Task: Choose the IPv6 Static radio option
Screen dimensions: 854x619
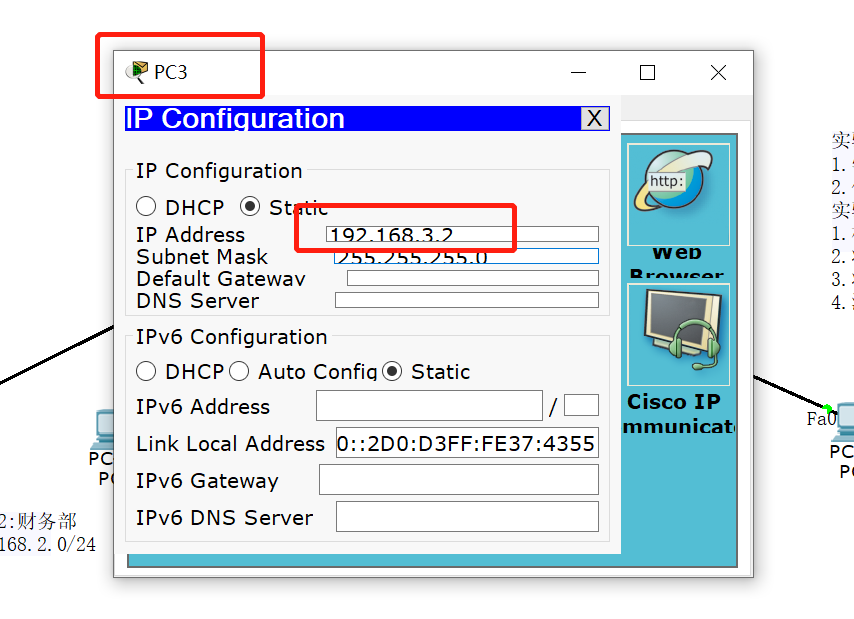Action: pos(392,371)
